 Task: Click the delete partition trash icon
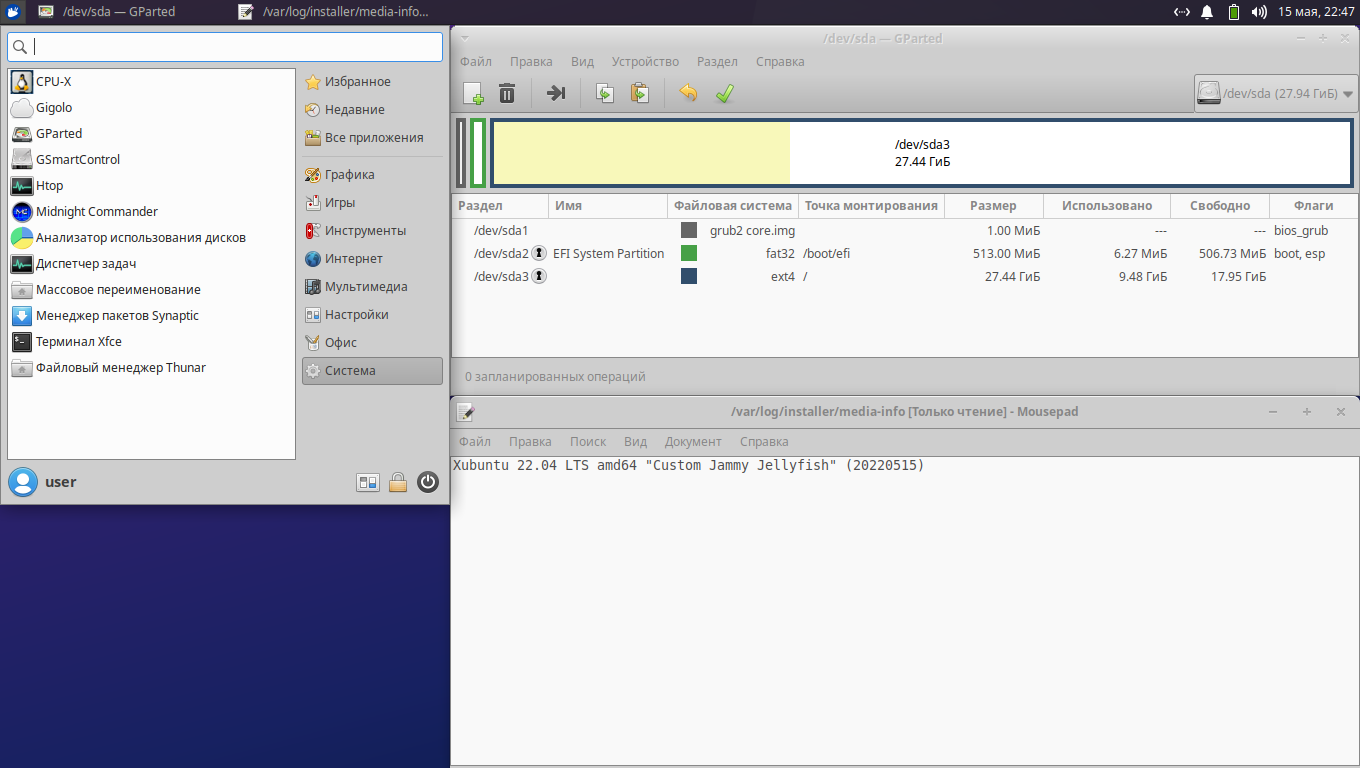click(507, 93)
